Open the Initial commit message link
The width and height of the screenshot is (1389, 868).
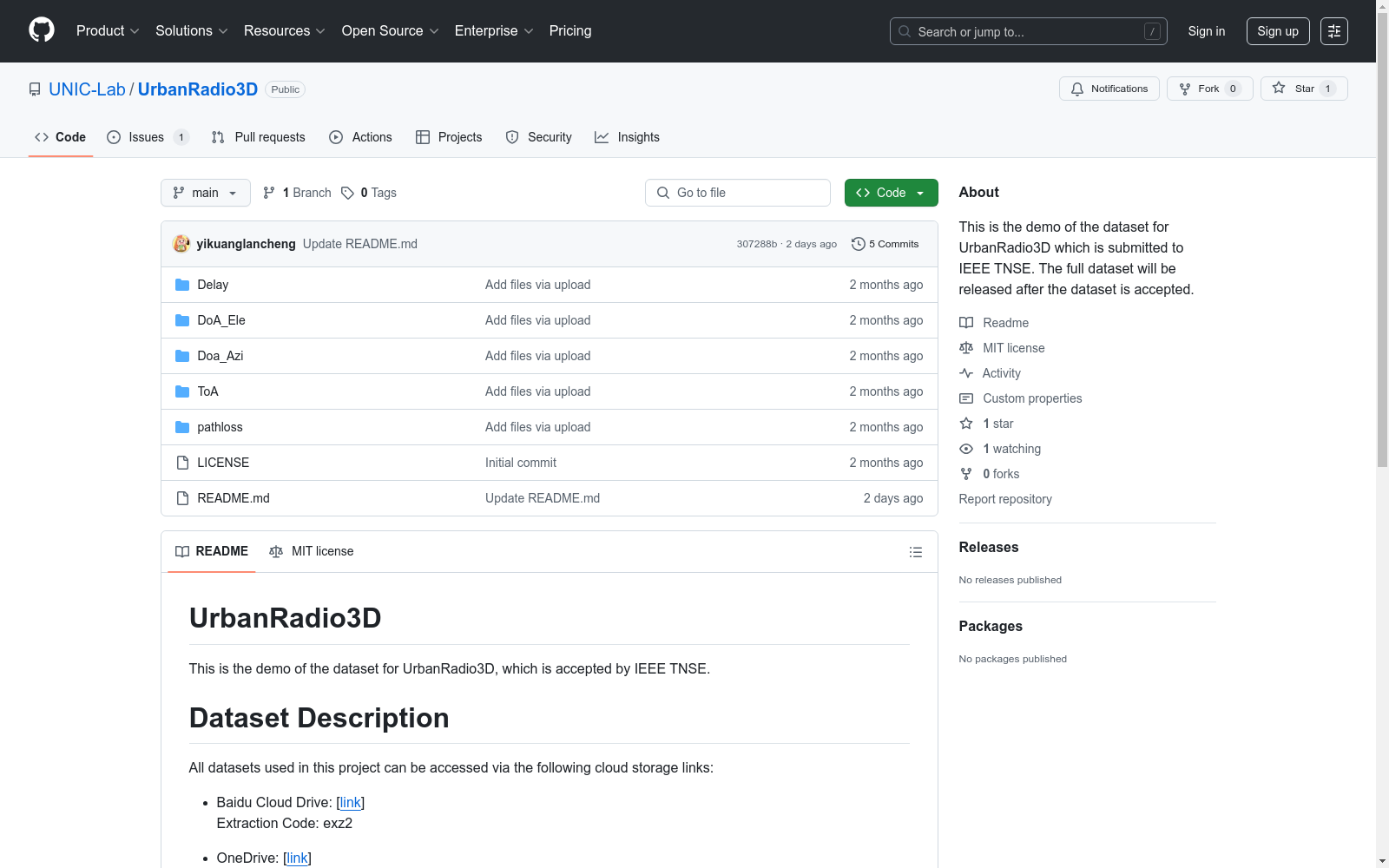tap(521, 463)
